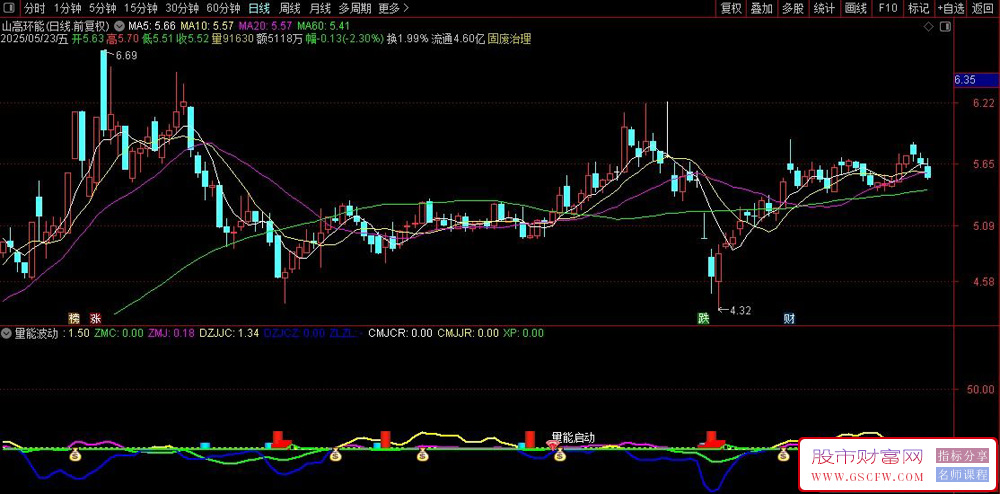This screenshot has width=1000, height=494.
Task: Activate the 画线 drawing tool
Action: (x=856, y=8)
